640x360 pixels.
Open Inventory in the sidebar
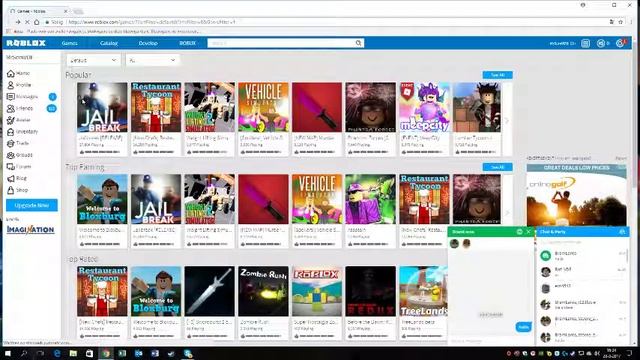click(x=22, y=132)
